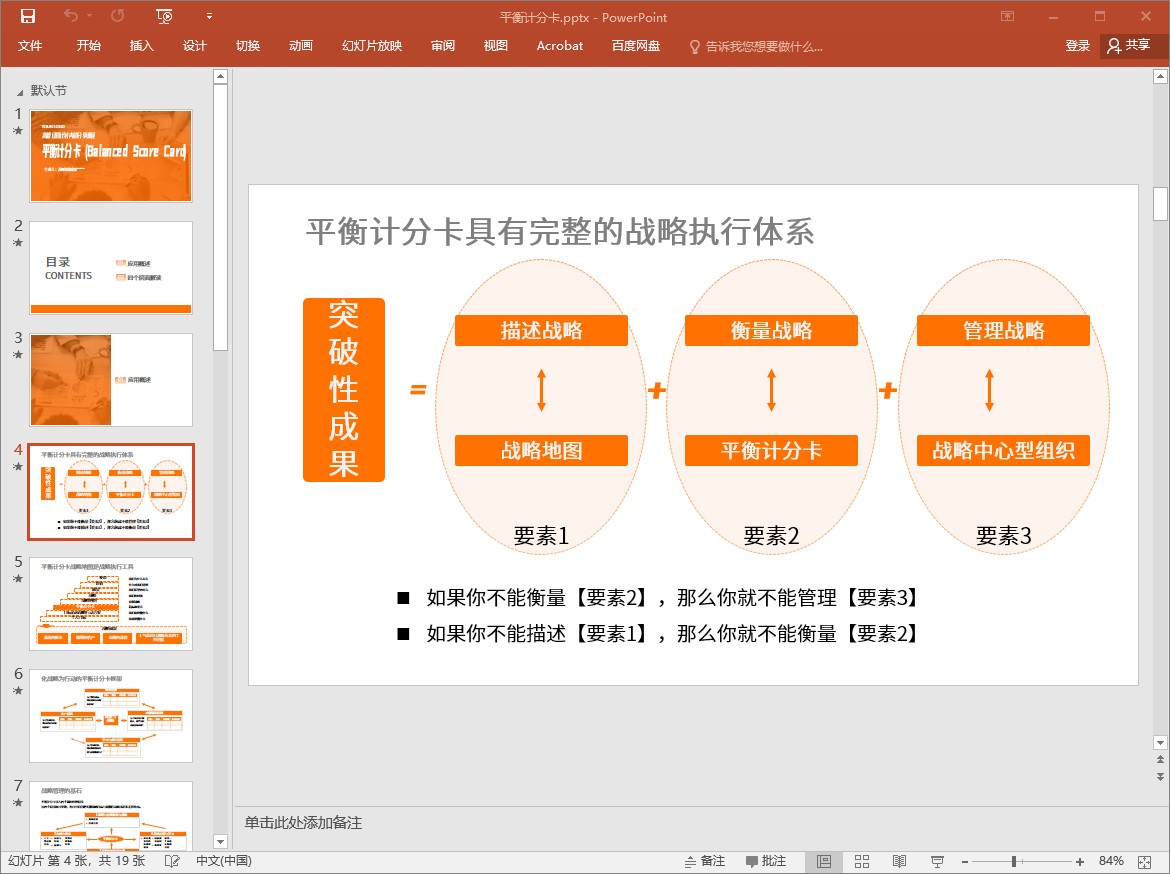Select Normal view icon in status bar
Image resolution: width=1170 pixels, height=874 pixels.
coord(824,861)
